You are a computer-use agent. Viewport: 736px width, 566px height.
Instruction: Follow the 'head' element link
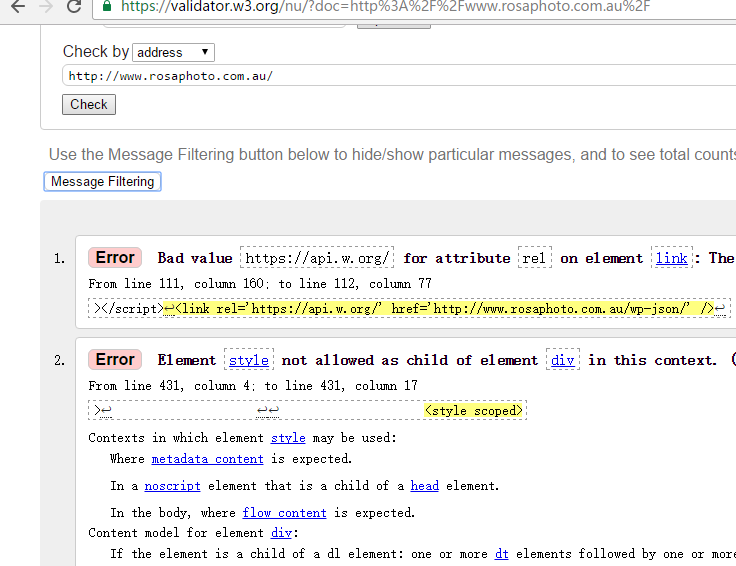point(424,486)
